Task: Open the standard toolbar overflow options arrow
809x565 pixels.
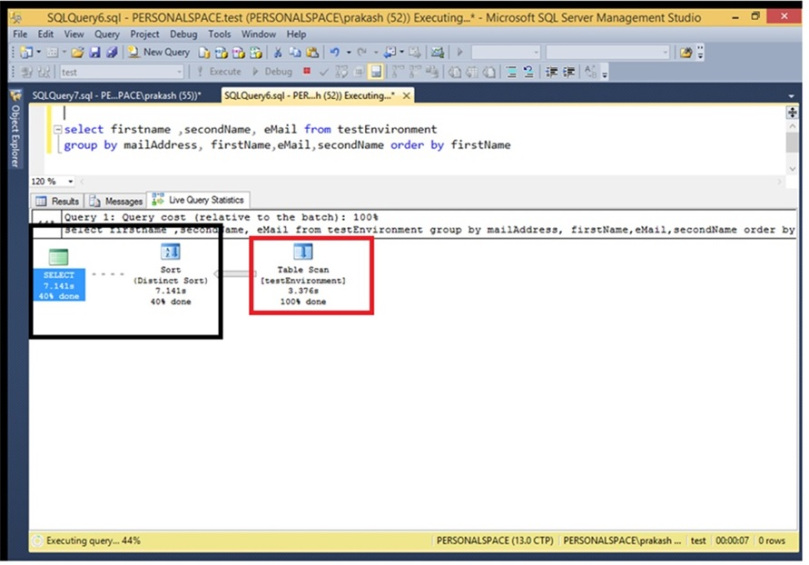Action: [700, 53]
